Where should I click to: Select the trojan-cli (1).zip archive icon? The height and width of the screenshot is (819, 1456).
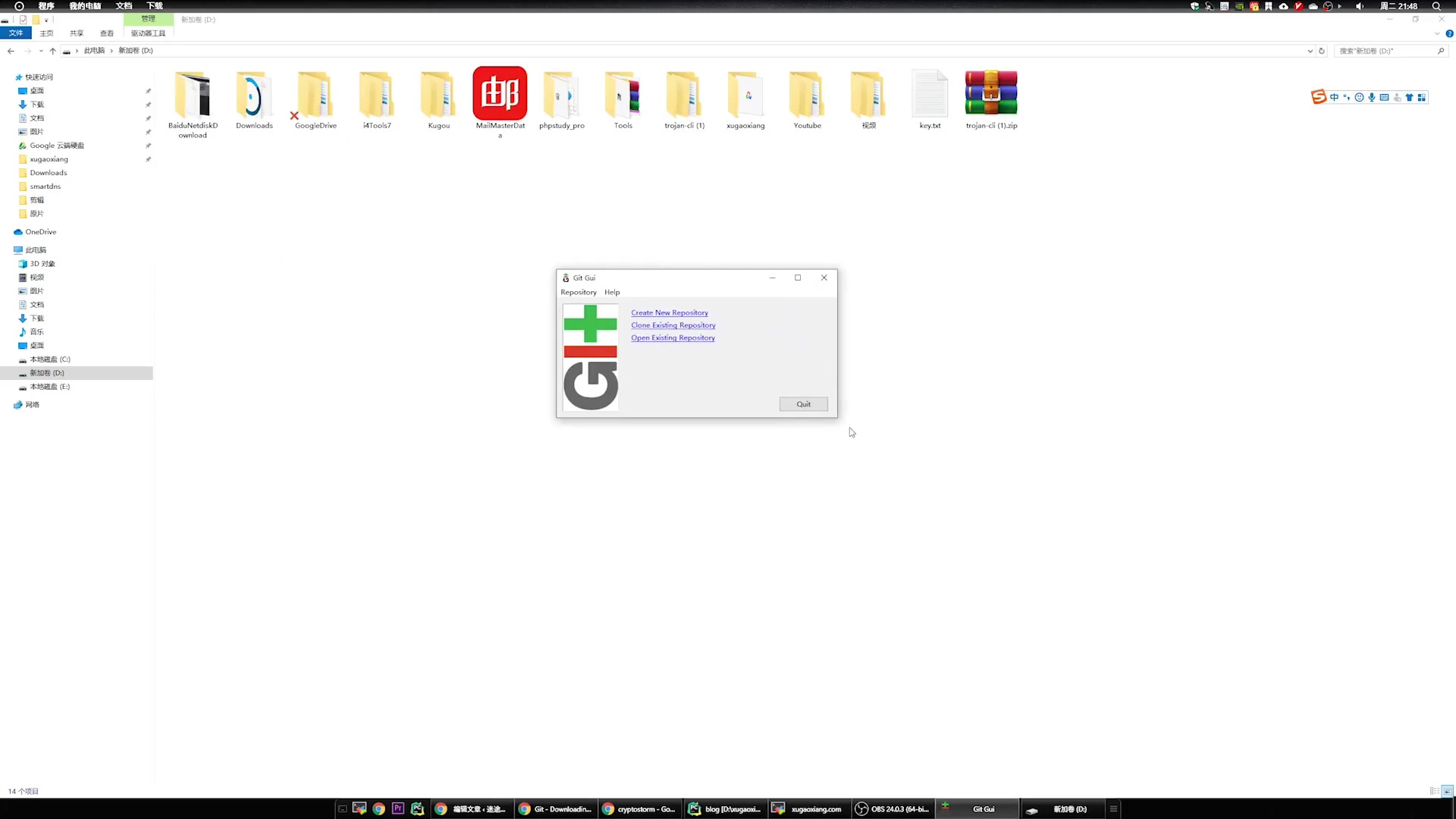(990, 94)
